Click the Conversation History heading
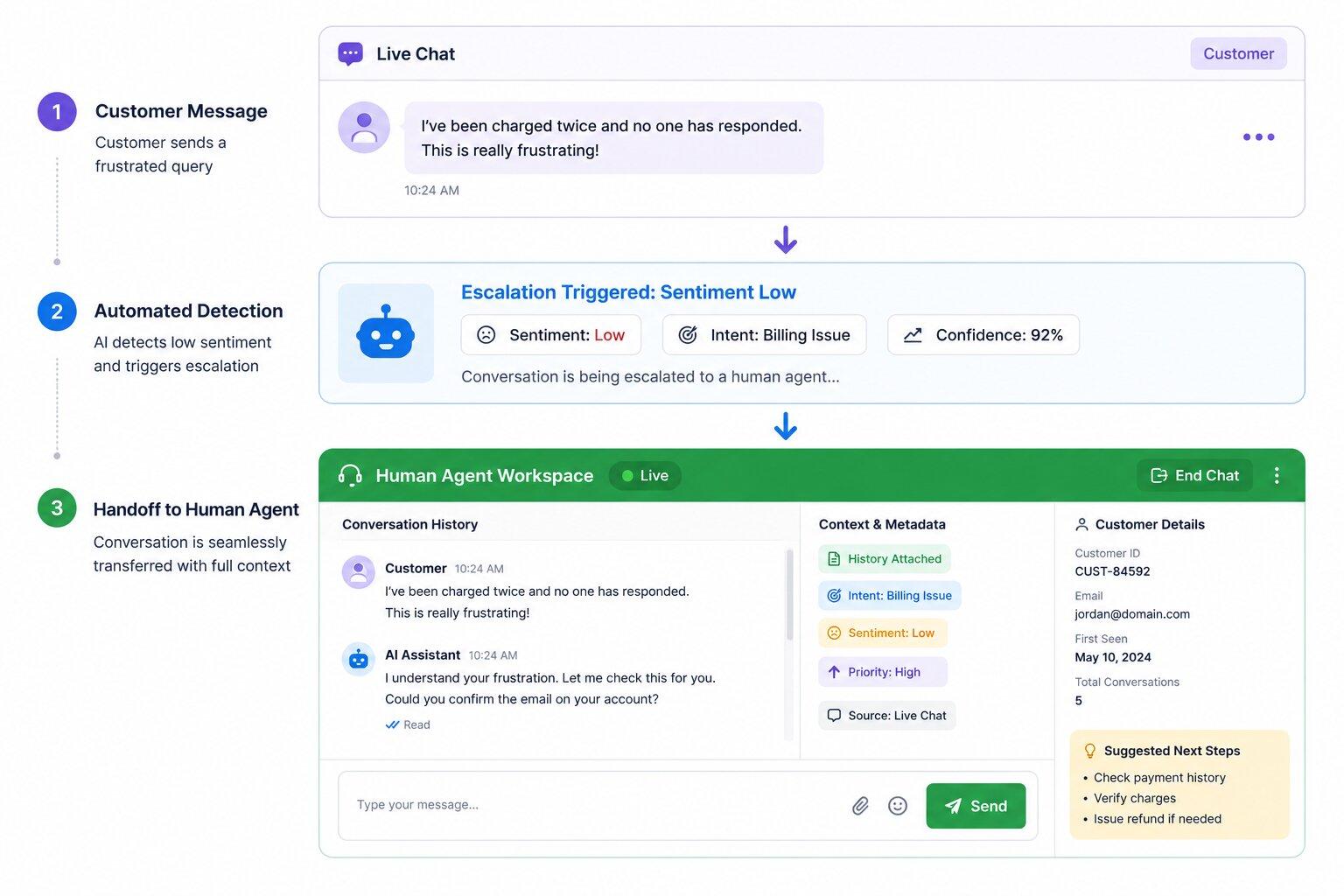This screenshot has height=896, width=1344. (x=409, y=524)
